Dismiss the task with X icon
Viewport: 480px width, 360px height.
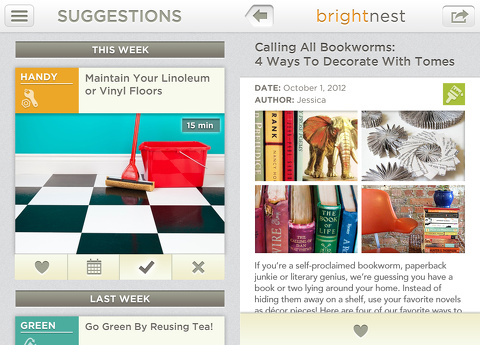click(198, 267)
